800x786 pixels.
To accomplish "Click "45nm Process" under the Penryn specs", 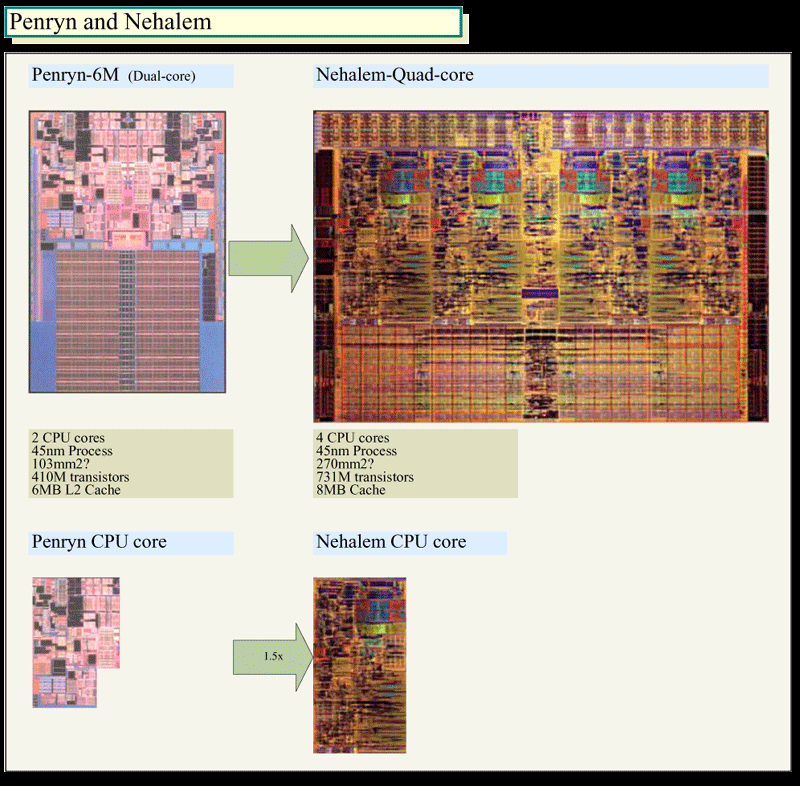I will [72, 451].
